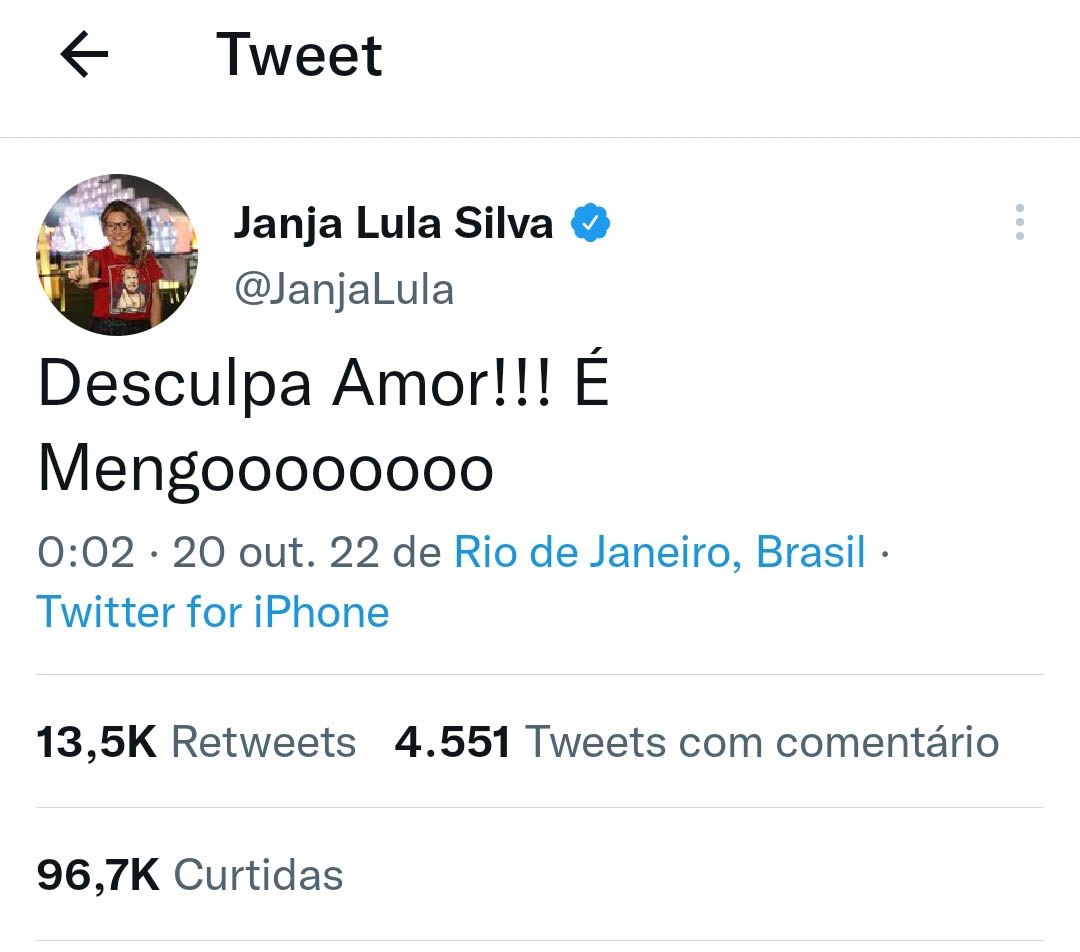The image size is (1080, 952).
Task: Open the Rio de Janeiro, Brasil location link
Action: [x=660, y=551]
